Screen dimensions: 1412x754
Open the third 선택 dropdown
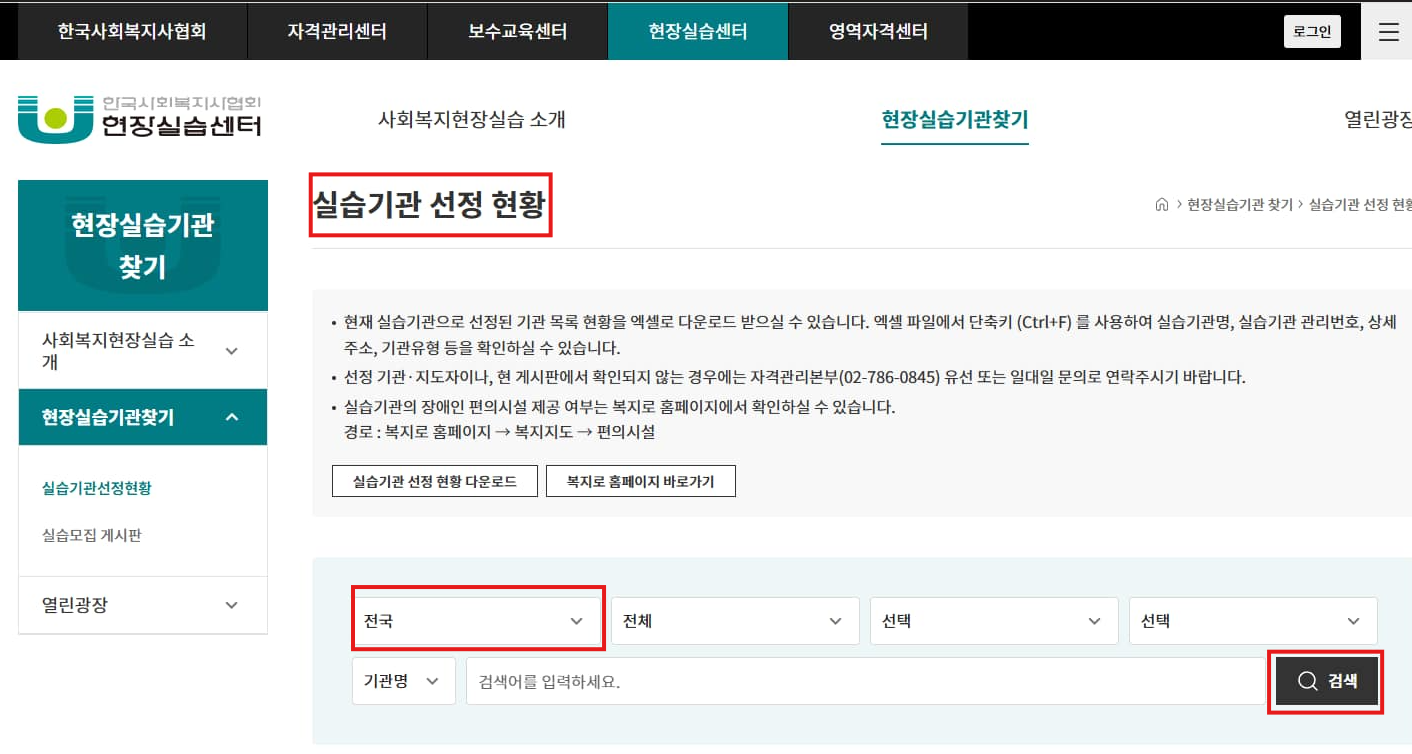click(x=994, y=620)
